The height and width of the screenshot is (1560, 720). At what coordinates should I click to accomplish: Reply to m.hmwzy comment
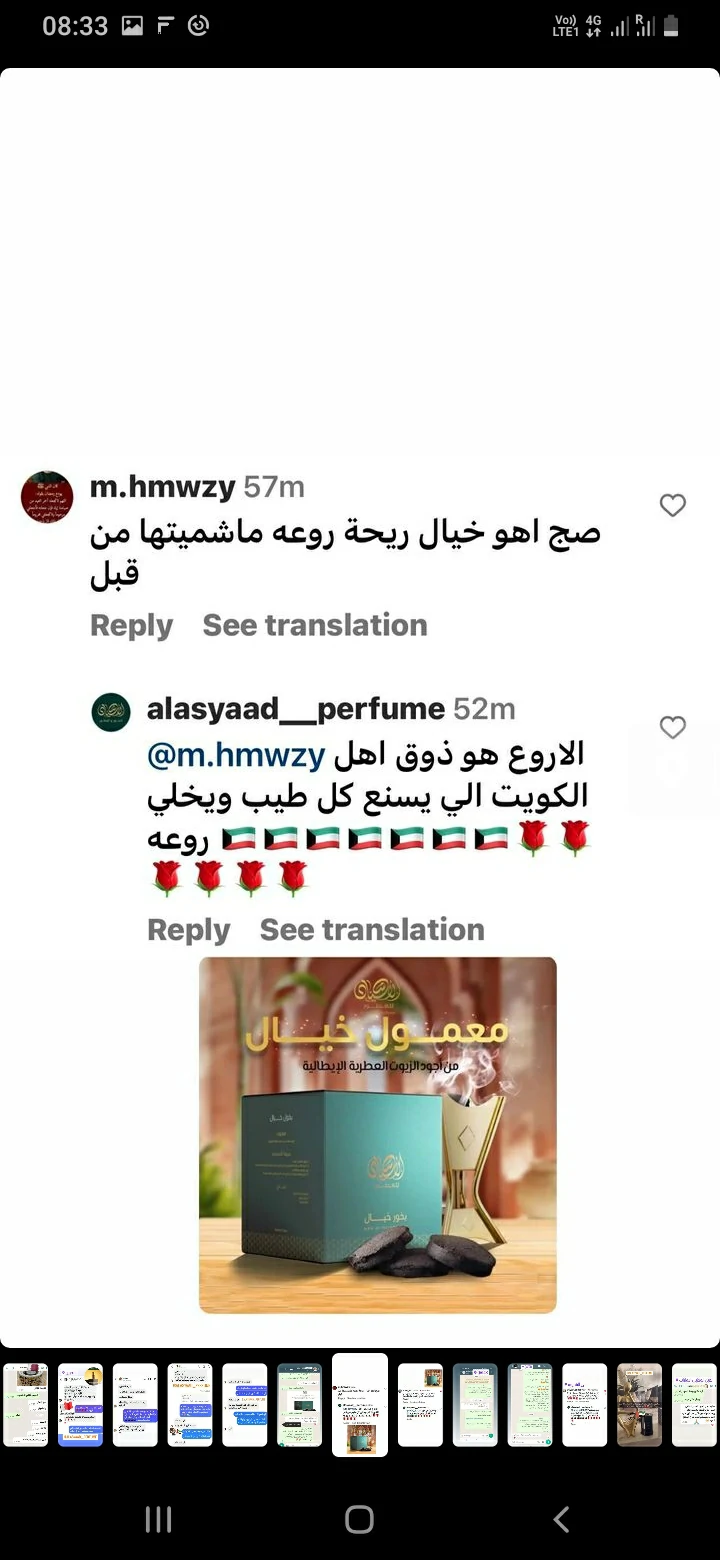(131, 625)
